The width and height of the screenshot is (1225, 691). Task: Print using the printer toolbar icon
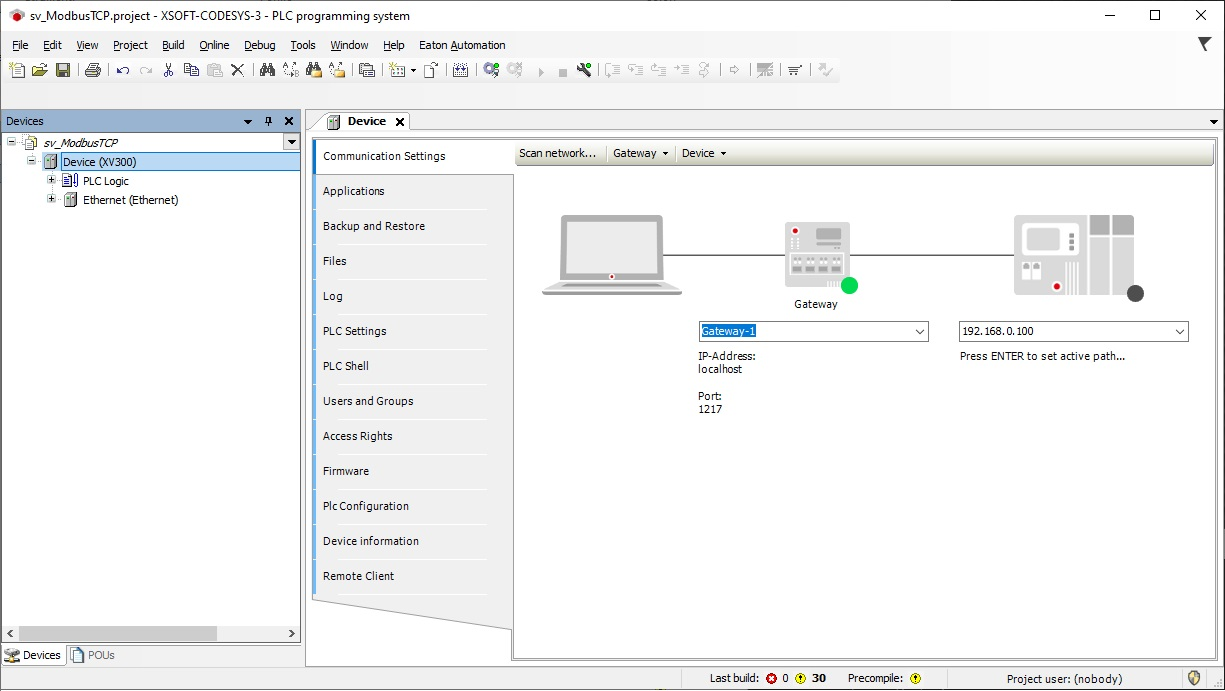click(x=93, y=70)
